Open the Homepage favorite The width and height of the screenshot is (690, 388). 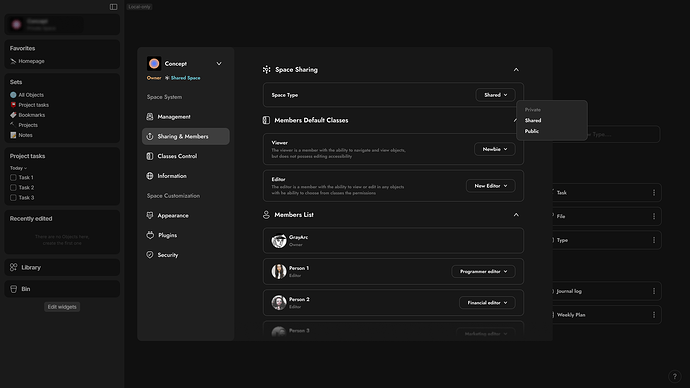click(x=27, y=61)
